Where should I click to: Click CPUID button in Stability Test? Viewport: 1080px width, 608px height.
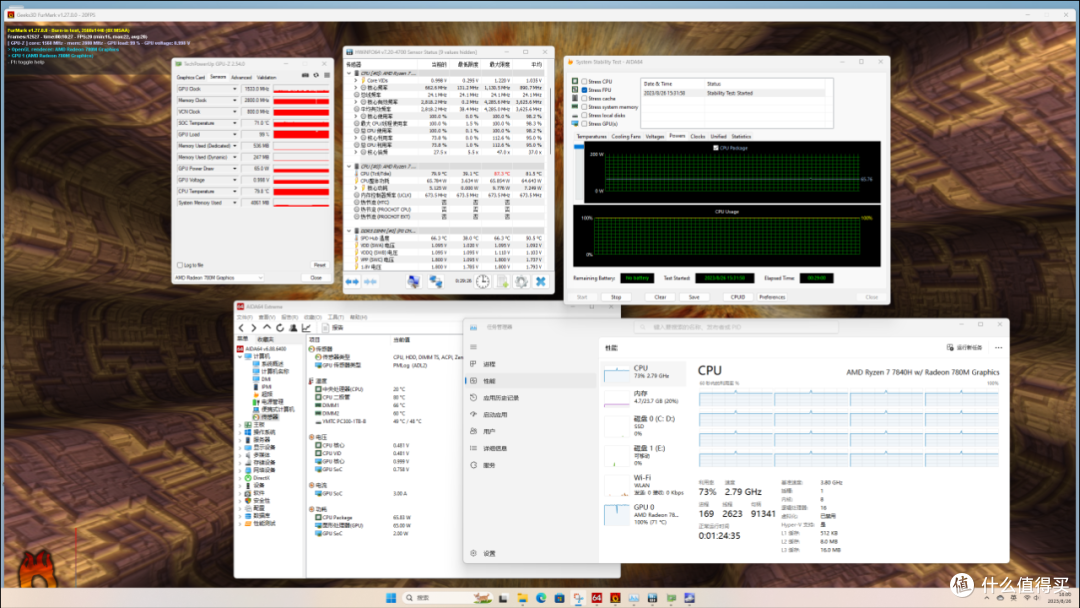738,297
